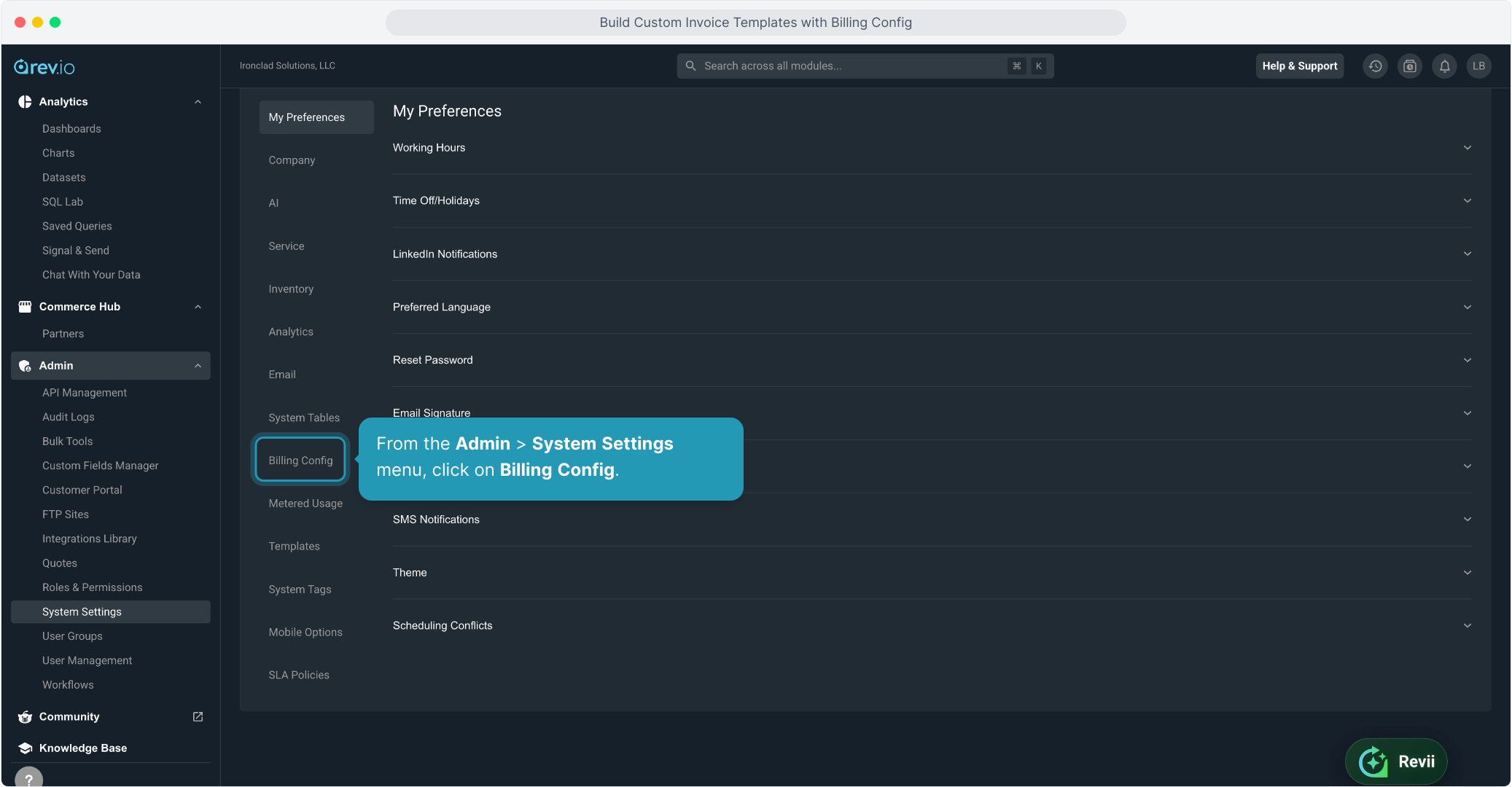Open the System Tables settings tab
This screenshot has height=787, width=1512.
click(x=304, y=418)
